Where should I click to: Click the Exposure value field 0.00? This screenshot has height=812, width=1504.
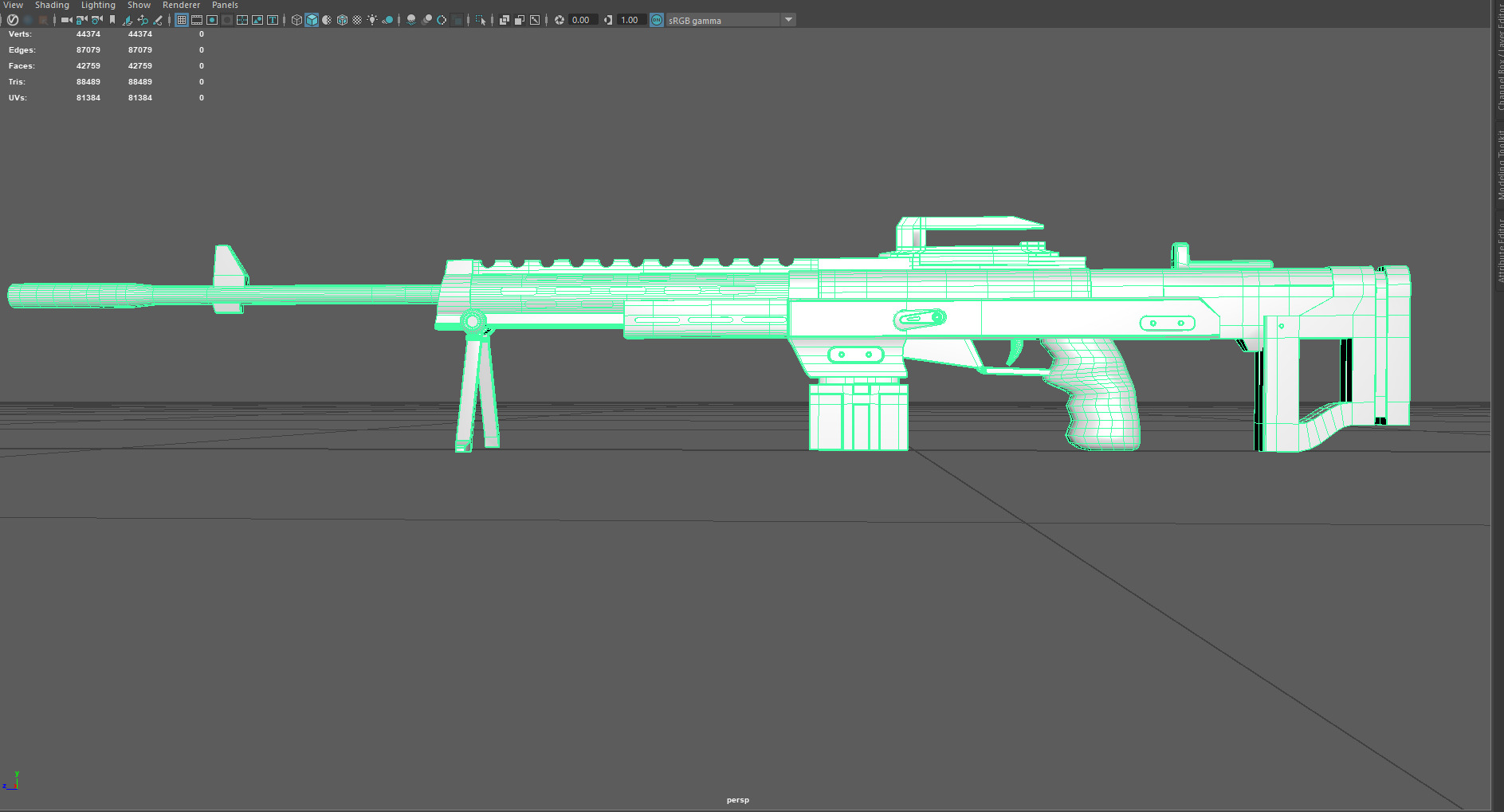(583, 20)
